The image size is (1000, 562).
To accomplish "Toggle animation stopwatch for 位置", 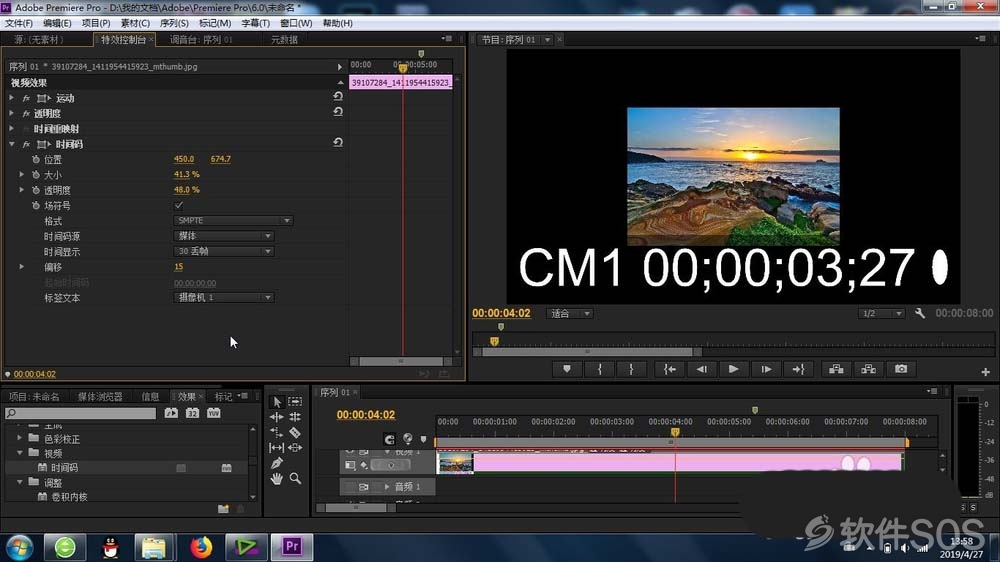I will click(36, 159).
